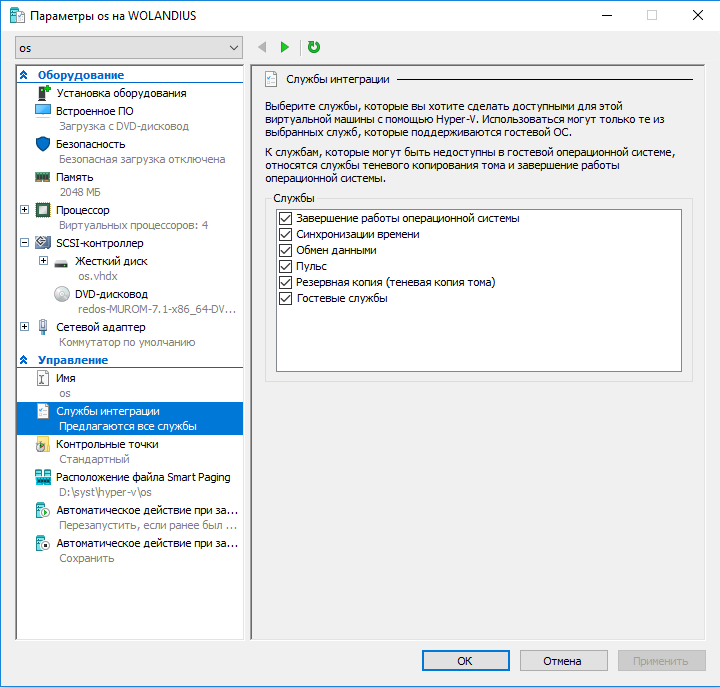Click the Отмена button

(x=562, y=661)
